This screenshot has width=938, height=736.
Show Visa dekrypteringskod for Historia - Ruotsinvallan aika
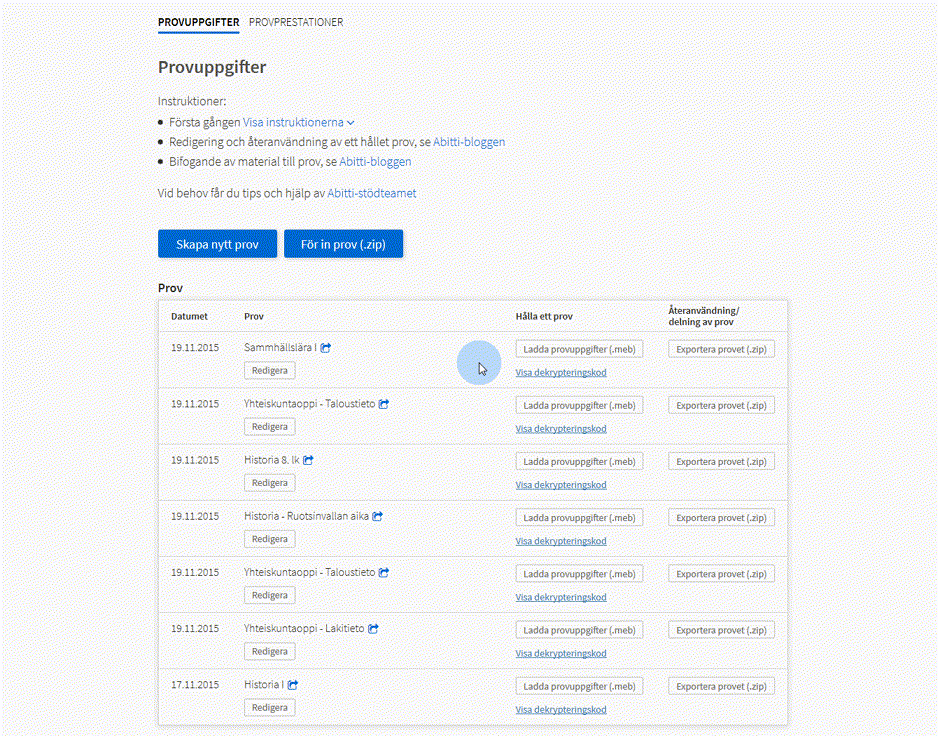(x=560, y=541)
